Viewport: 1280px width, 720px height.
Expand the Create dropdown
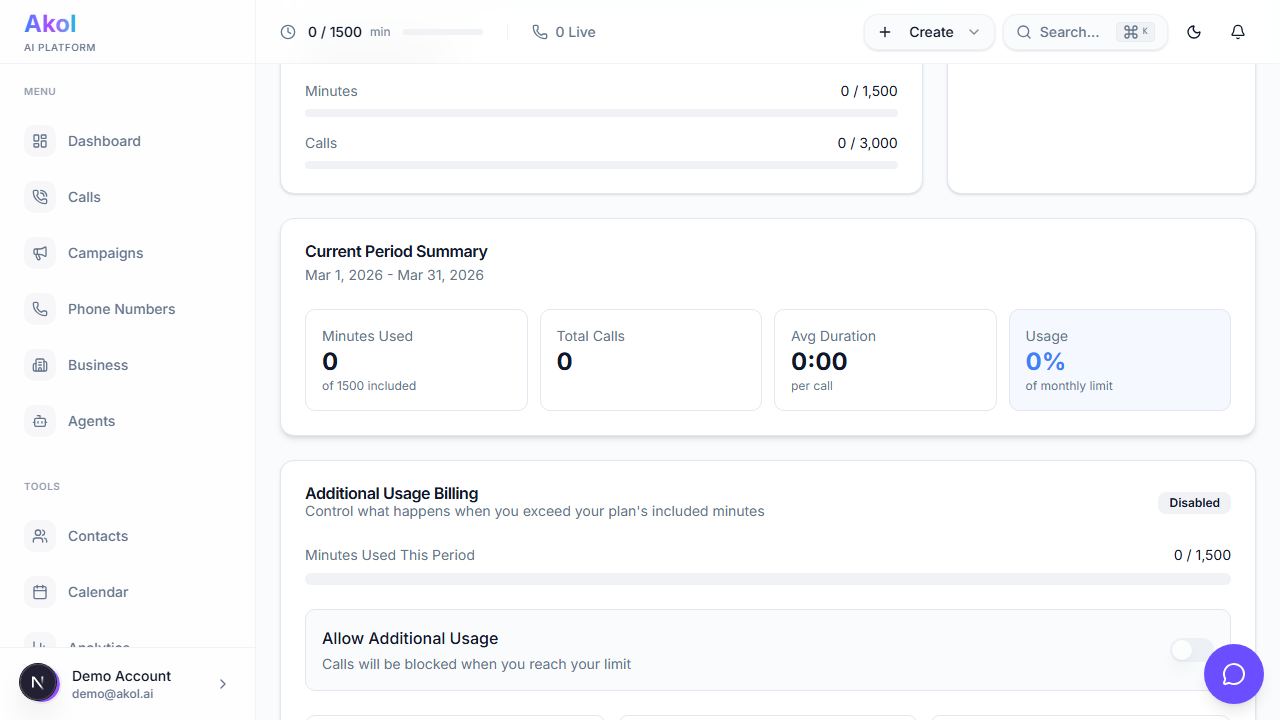[929, 32]
